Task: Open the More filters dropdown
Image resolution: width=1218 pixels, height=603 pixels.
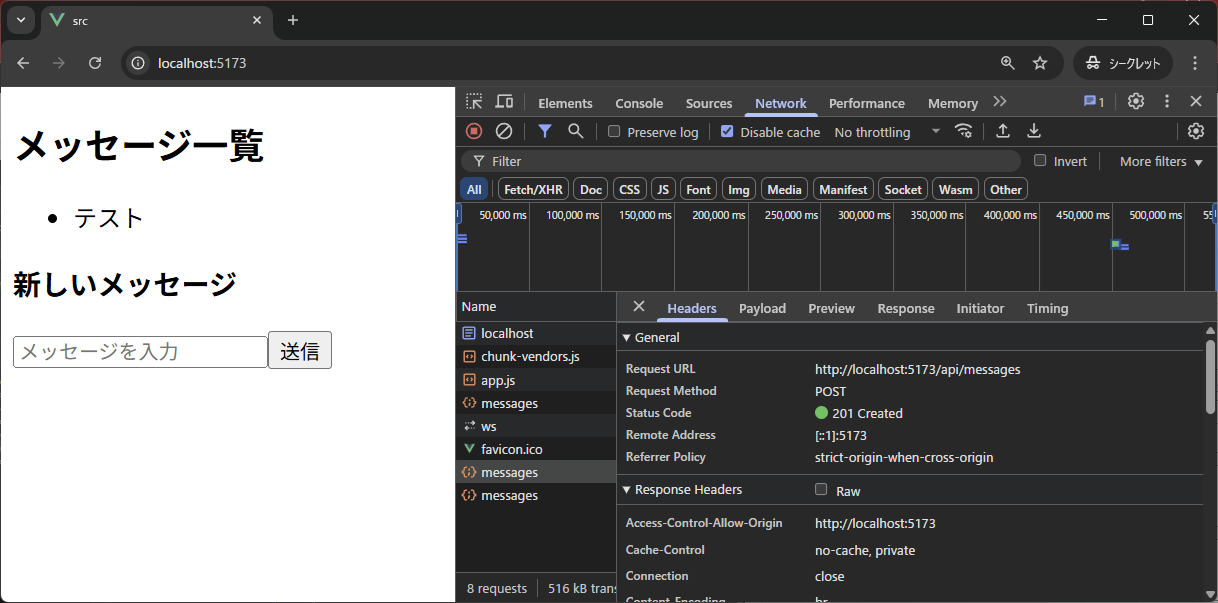Action: click(x=1160, y=161)
